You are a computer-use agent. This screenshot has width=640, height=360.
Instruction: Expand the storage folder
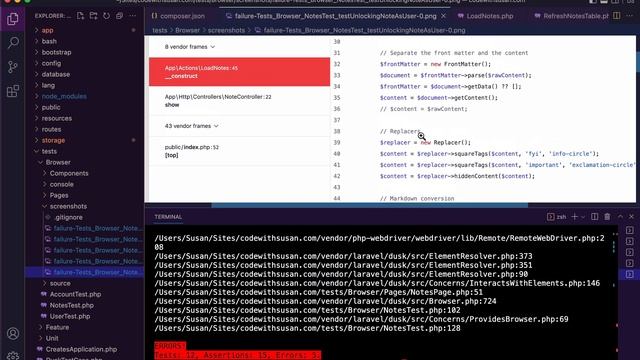coord(53,140)
